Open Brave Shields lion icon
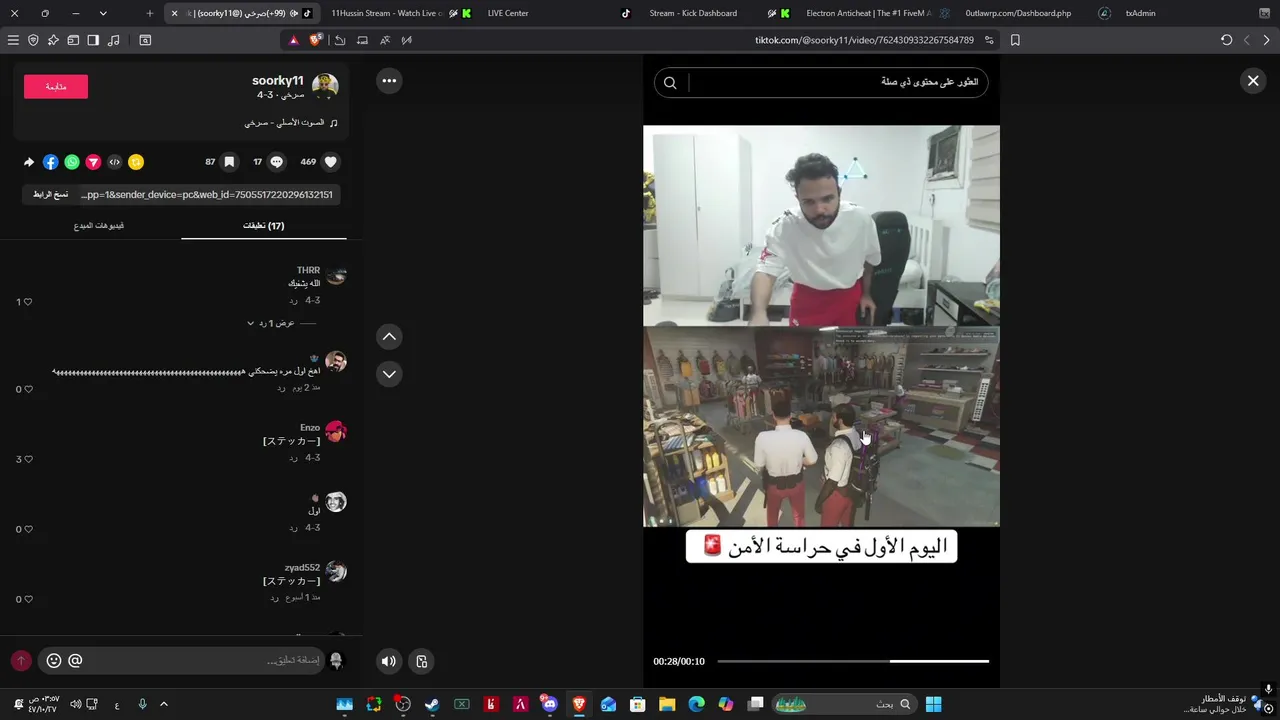The image size is (1280, 720). click(x=316, y=40)
